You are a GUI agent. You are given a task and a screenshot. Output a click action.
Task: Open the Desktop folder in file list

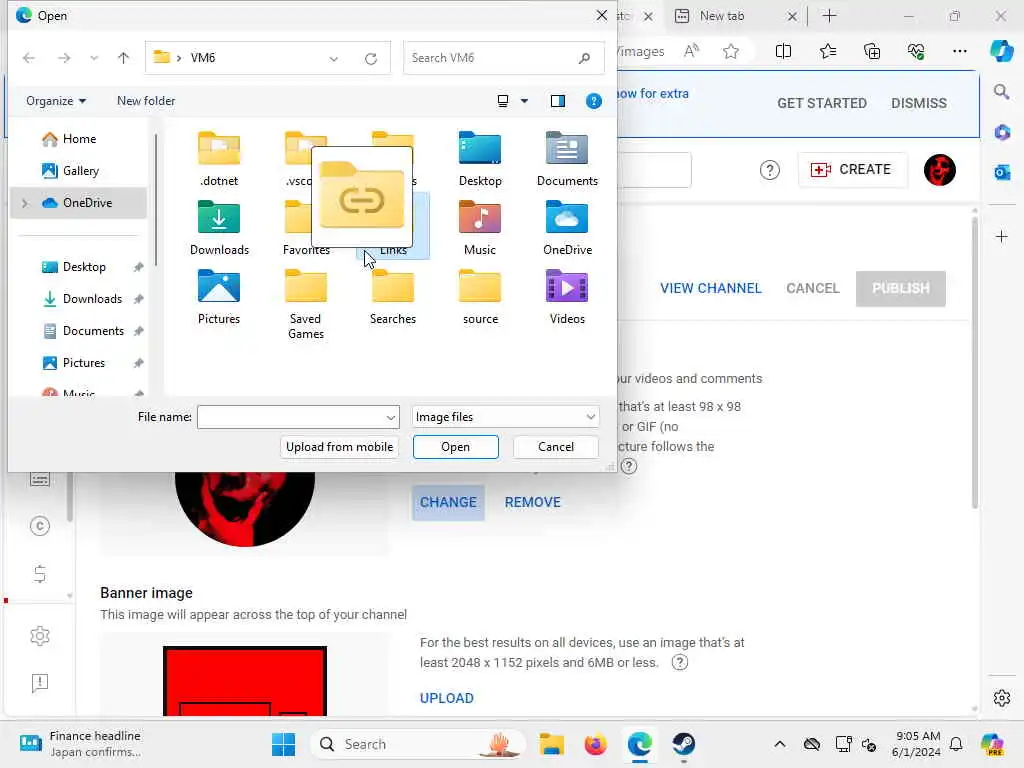[x=480, y=159]
